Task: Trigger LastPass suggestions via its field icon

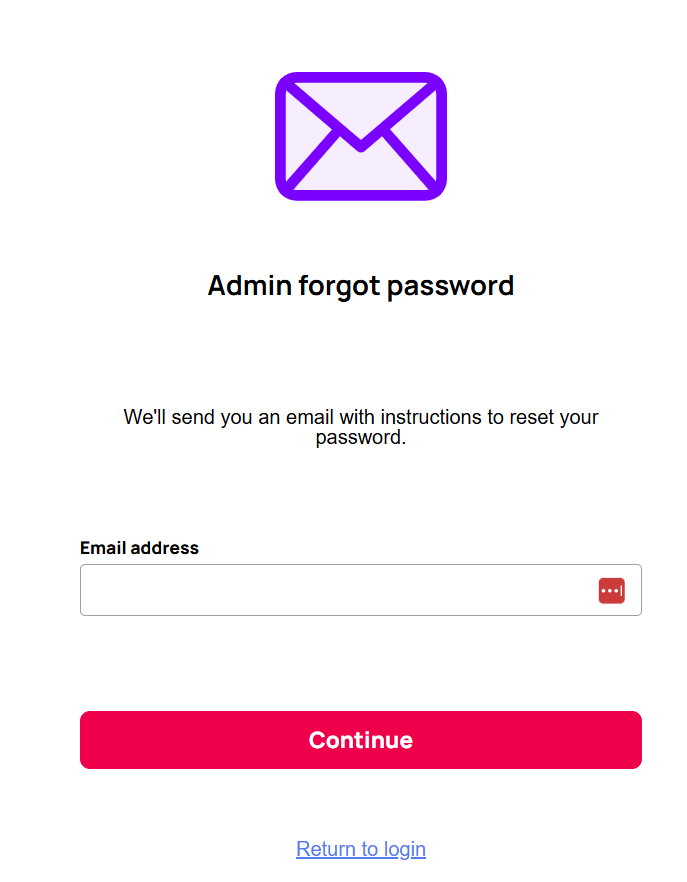Action: [612, 590]
